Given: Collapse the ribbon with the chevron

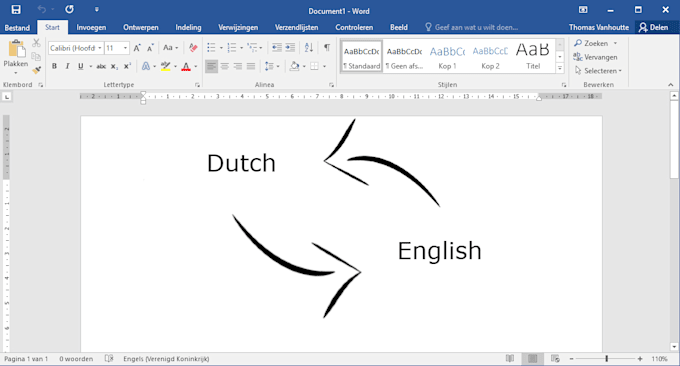Looking at the screenshot, I should (x=670, y=85).
